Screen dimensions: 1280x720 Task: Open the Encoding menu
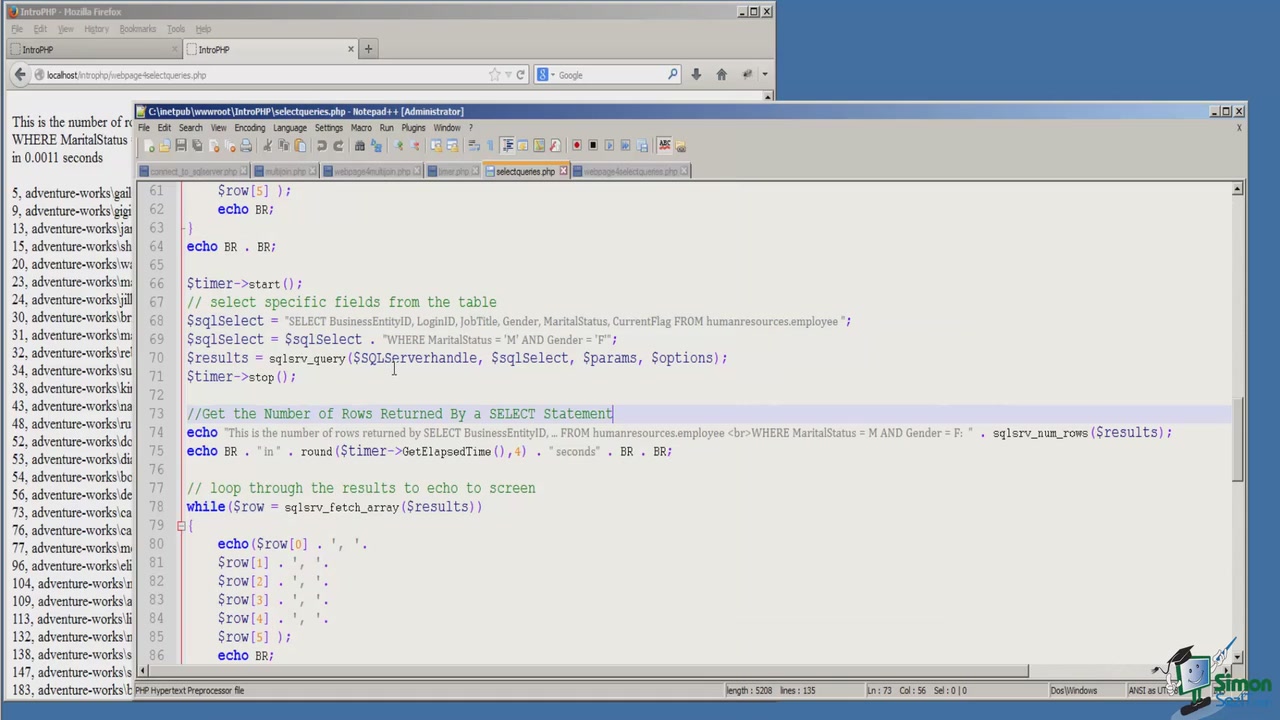249,128
